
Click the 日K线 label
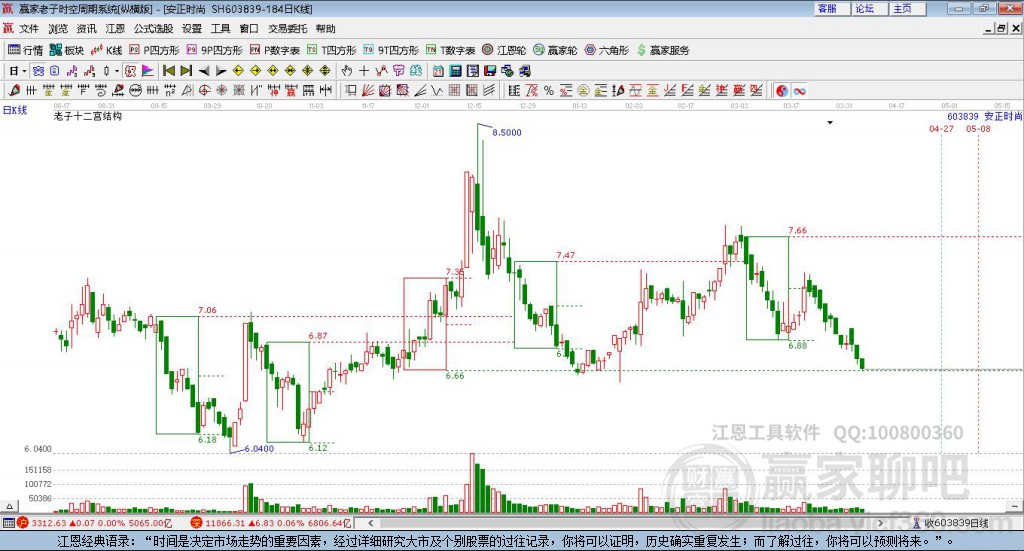[15, 110]
